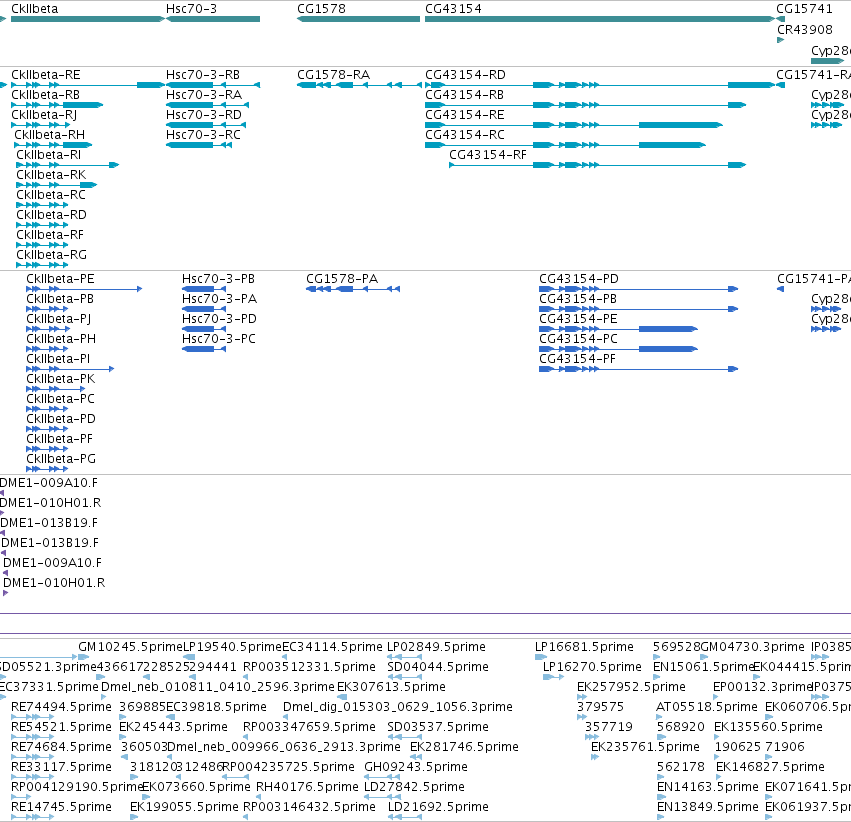
Task: Select EST AT05518.5prime
Action: click(707, 707)
